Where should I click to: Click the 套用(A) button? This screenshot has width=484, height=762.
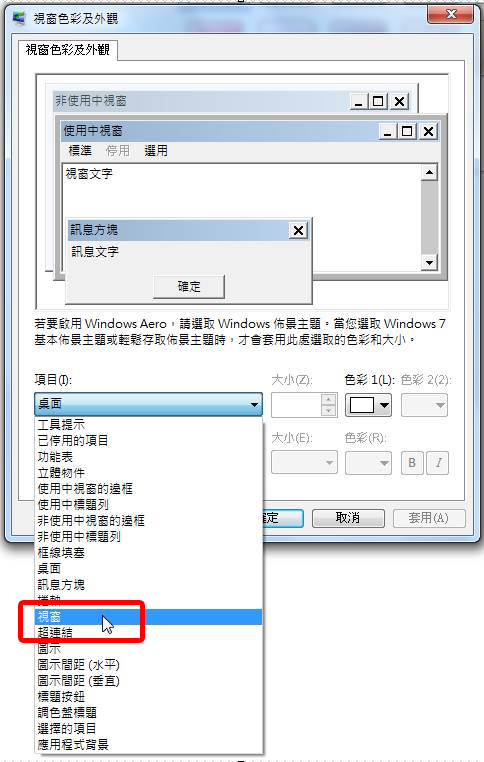click(429, 518)
